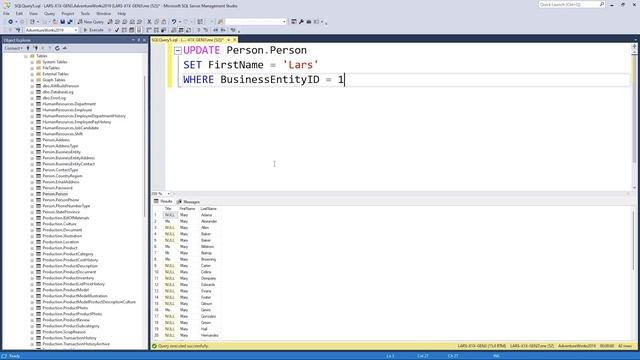Image resolution: width=640 pixels, height=360 pixels.
Task: Click the wrench Properties icon in toolbar
Action: [301, 22]
